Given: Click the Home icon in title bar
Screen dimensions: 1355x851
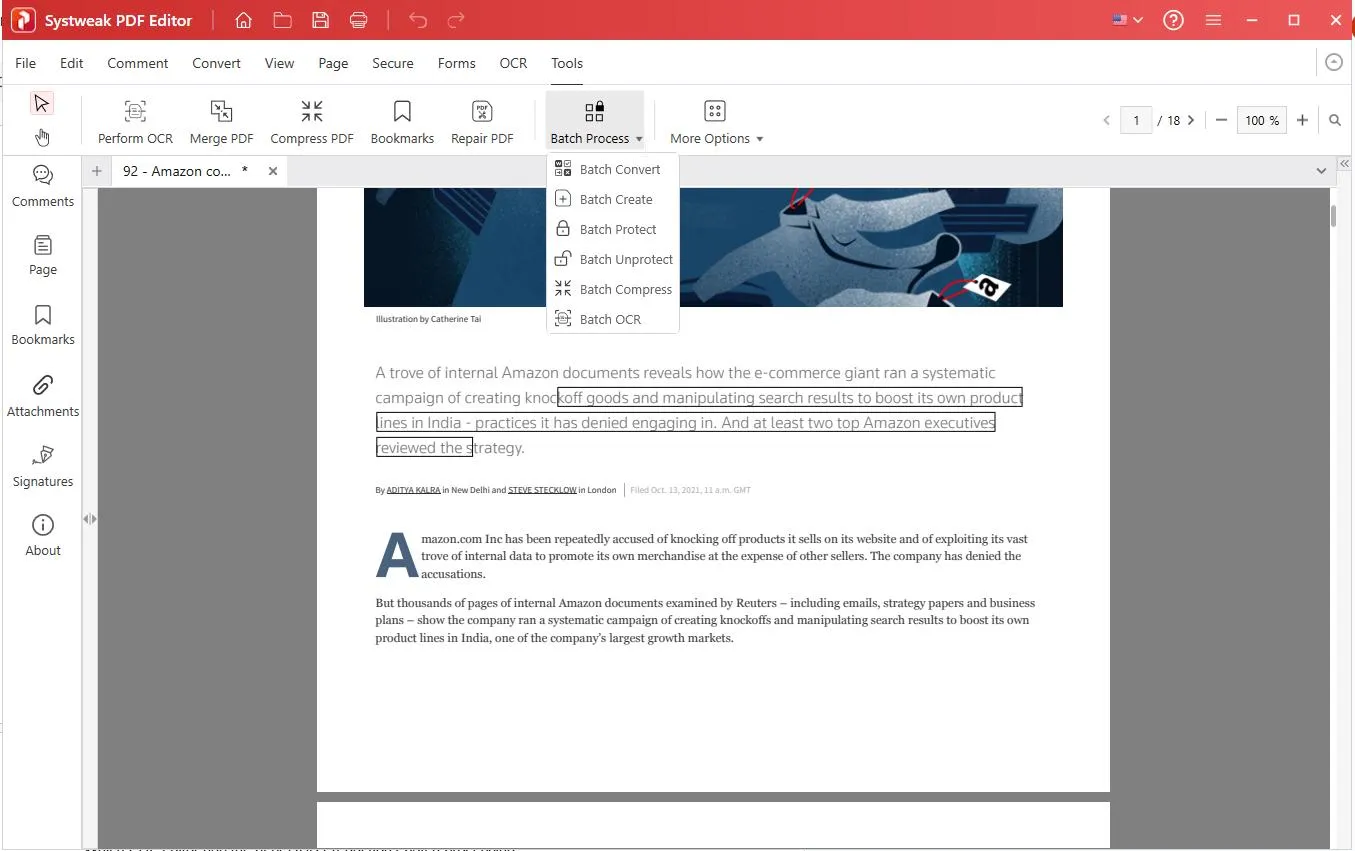Looking at the screenshot, I should point(243,20).
